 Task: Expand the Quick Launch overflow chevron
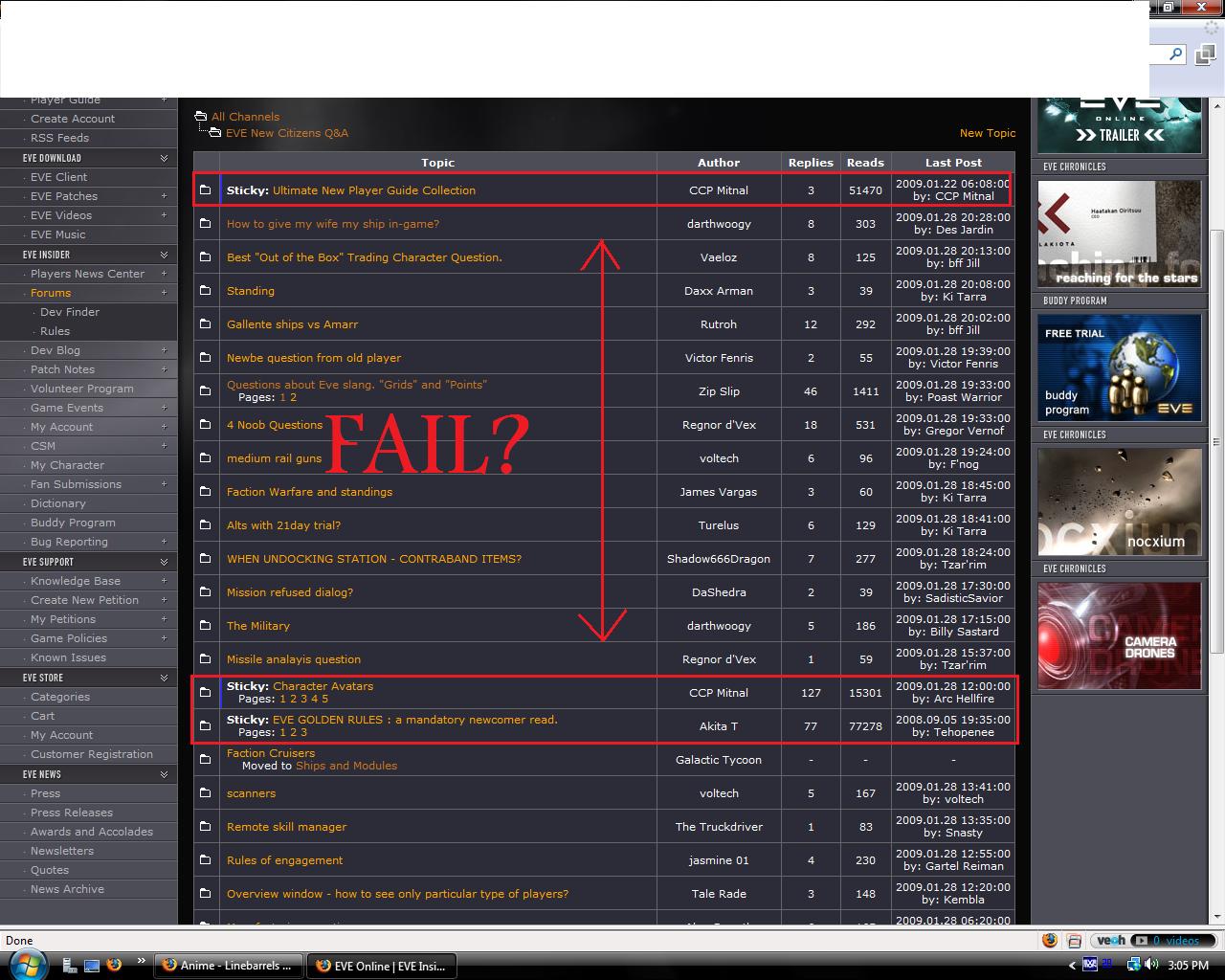[142, 961]
